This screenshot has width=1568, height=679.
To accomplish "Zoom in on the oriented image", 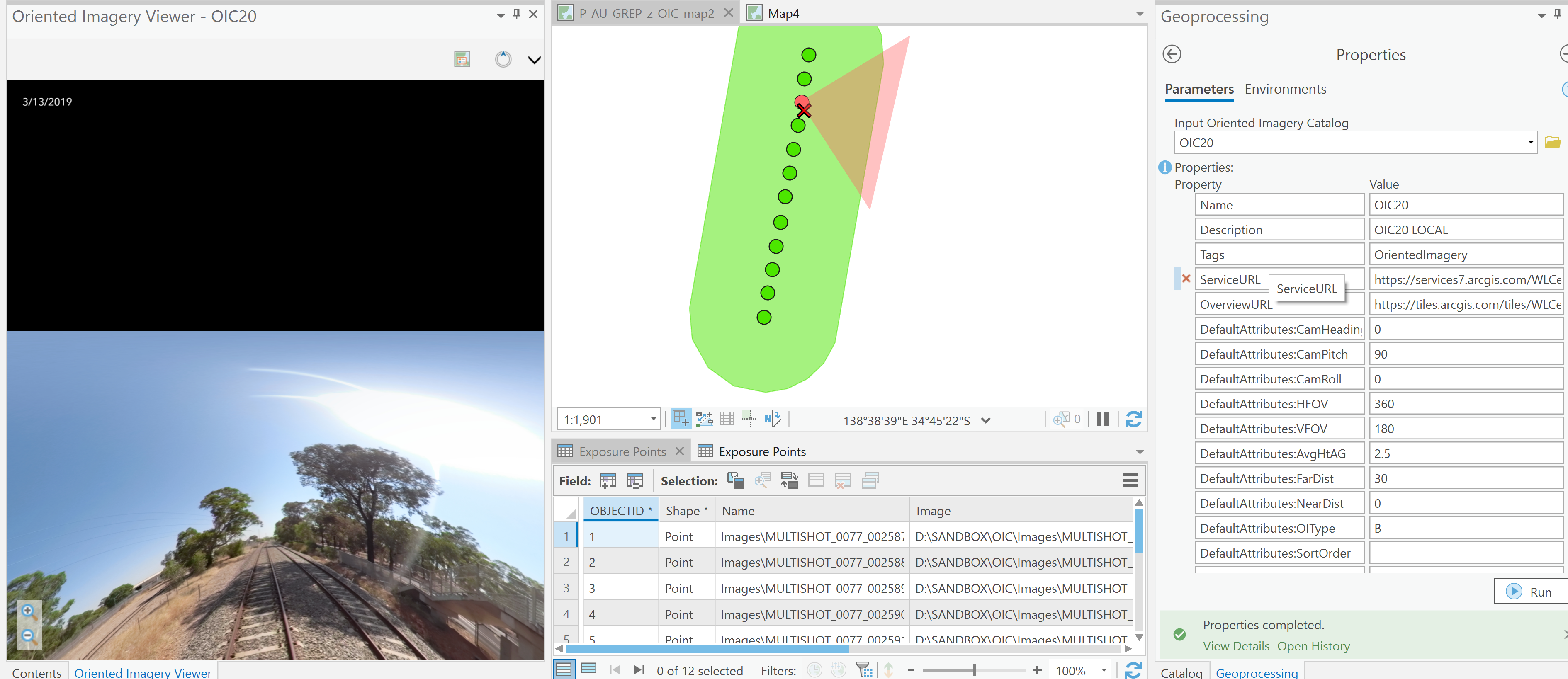I will pyautogui.click(x=29, y=611).
